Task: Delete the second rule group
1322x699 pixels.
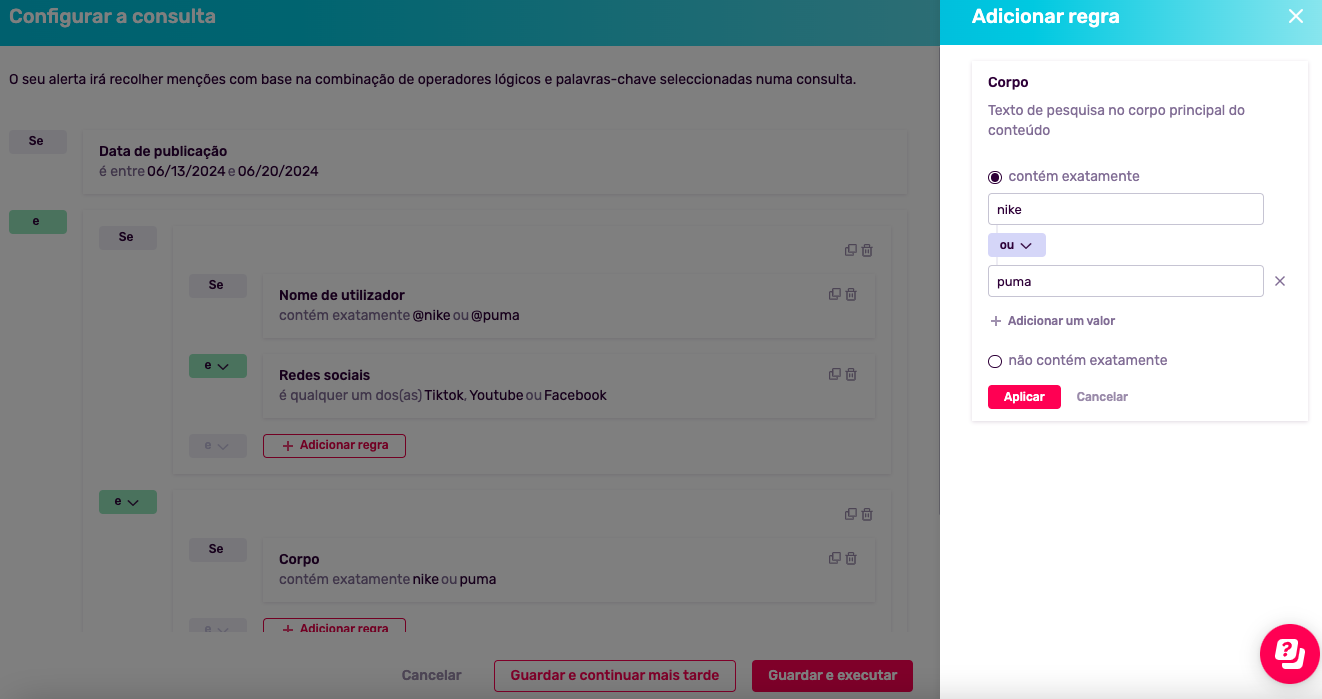Action: pyautogui.click(x=867, y=514)
